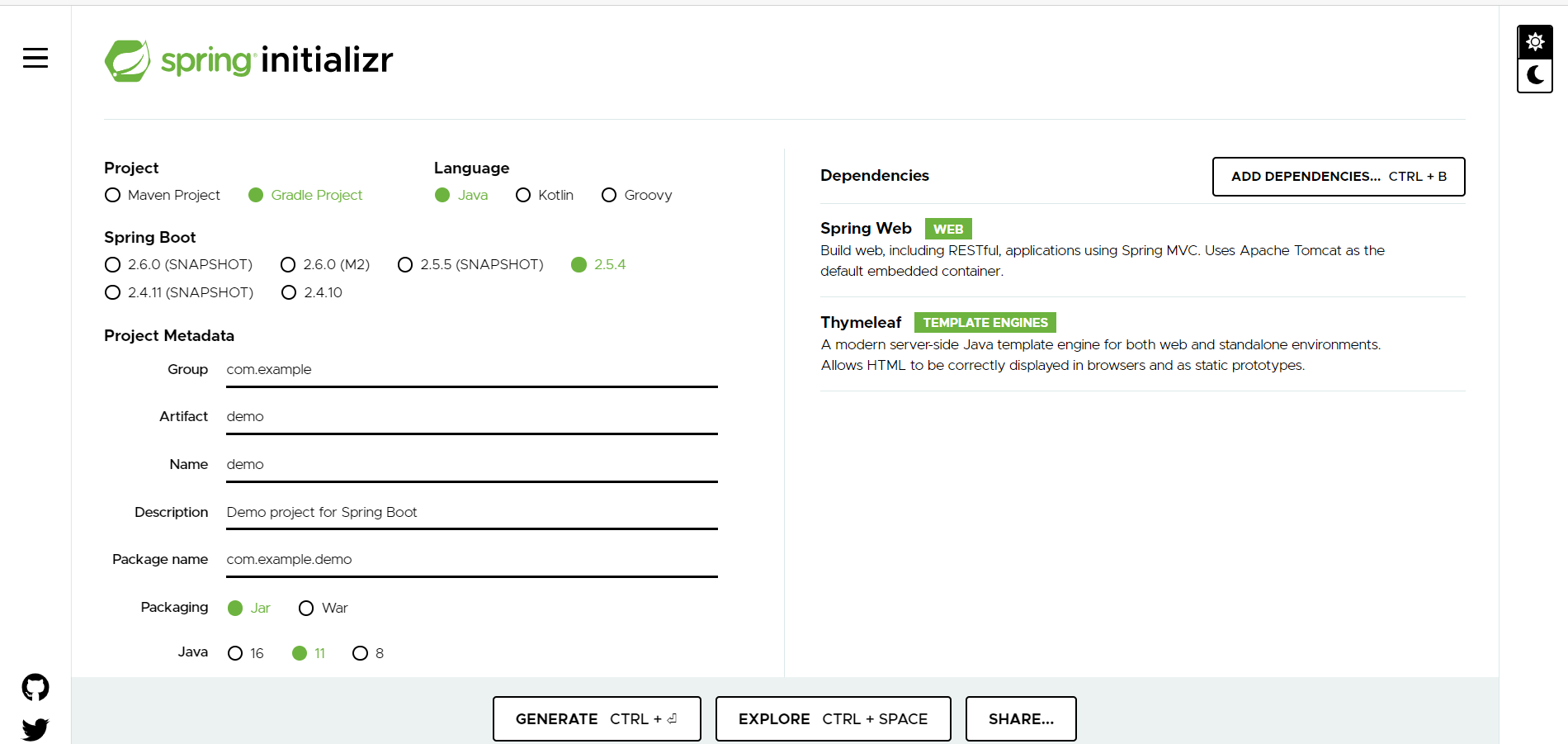The height and width of the screenshot is (744, 1568).
Task: Click the Spring Initializr logo
Action: point(248,60)
